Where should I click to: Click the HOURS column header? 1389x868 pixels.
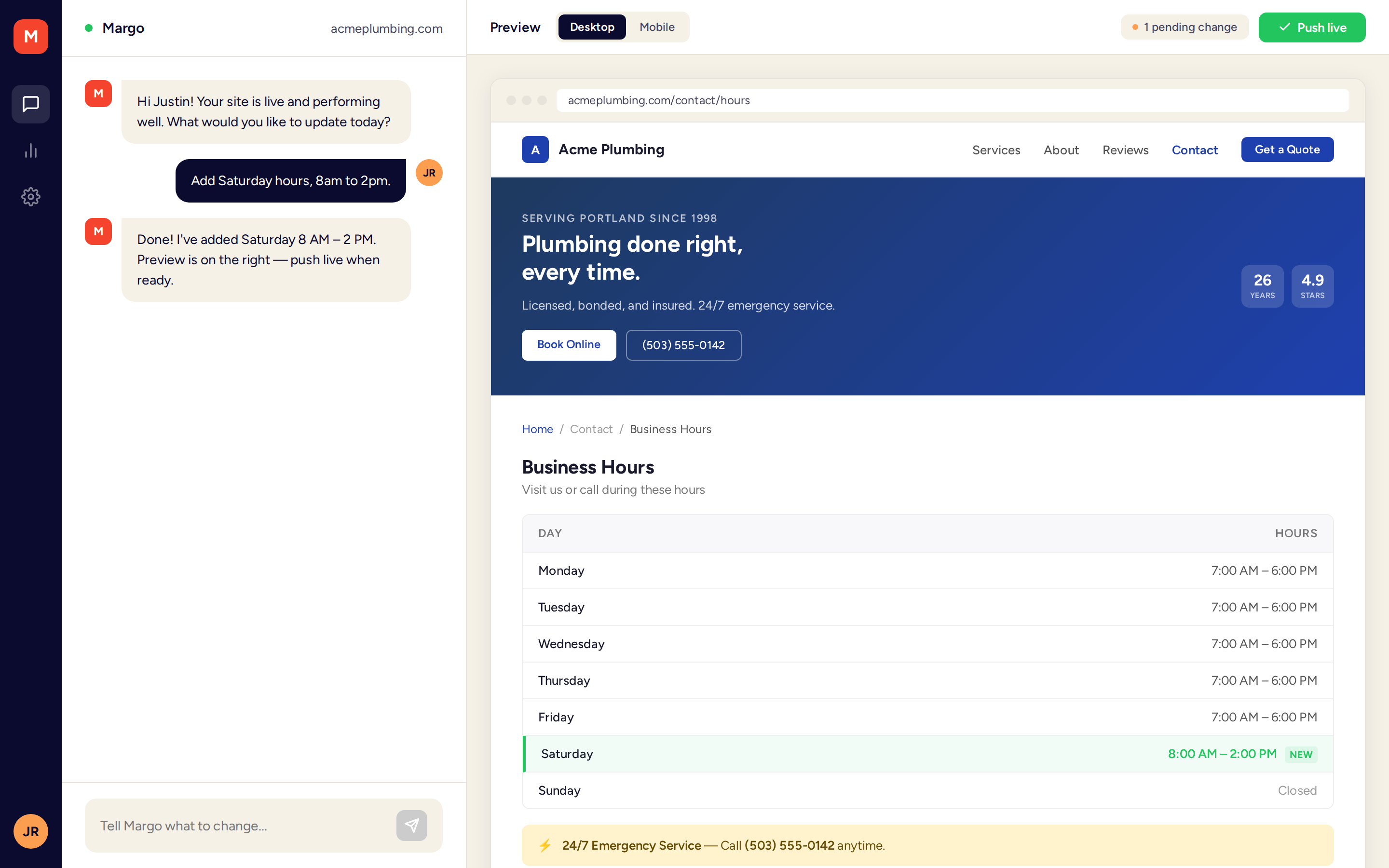pyautogui.click(x=1295, y=533)
